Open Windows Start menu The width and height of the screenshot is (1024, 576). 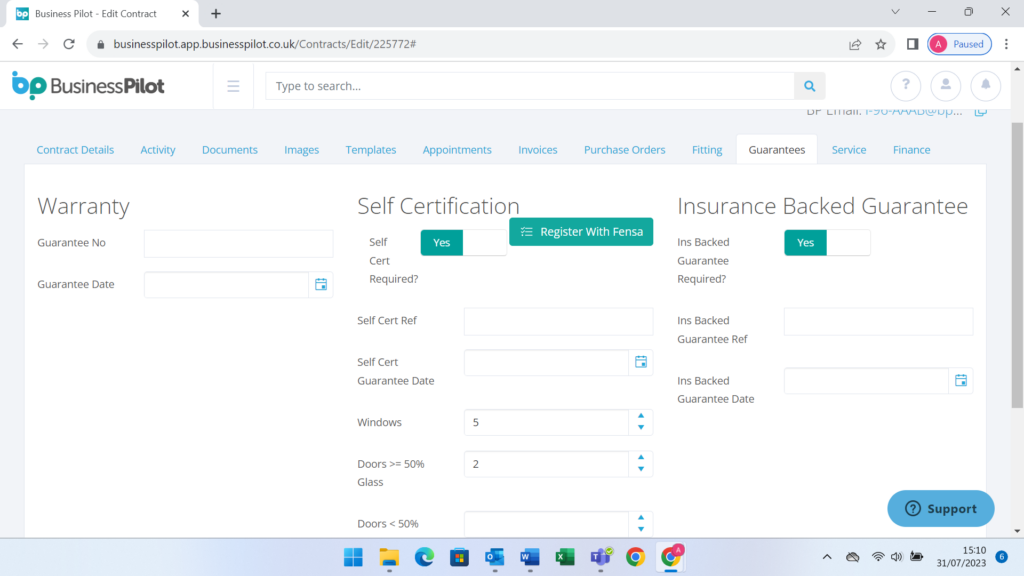[353, 557]
